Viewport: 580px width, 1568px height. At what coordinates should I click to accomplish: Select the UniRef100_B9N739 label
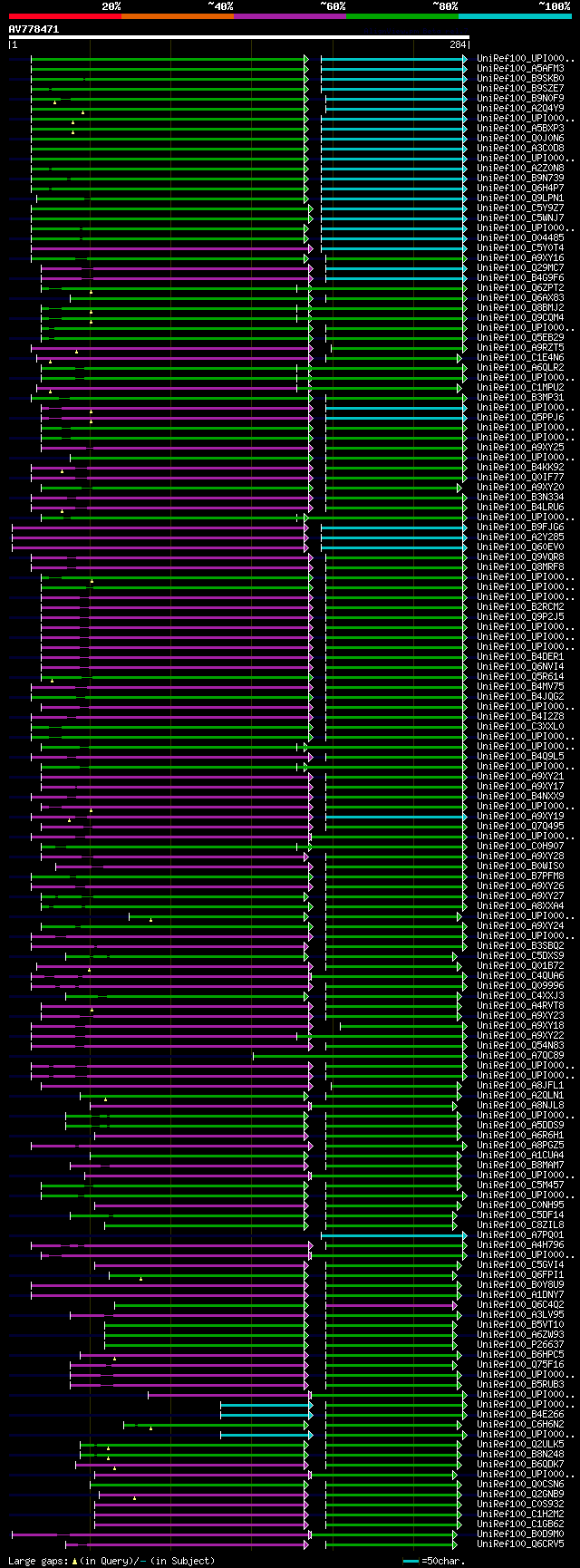pos(520,178)
